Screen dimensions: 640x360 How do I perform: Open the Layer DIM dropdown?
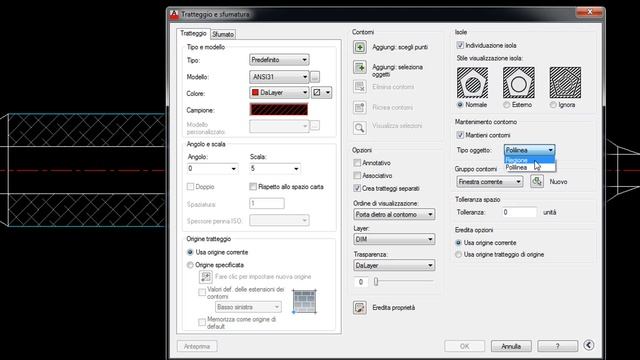(x=394, y=239)
